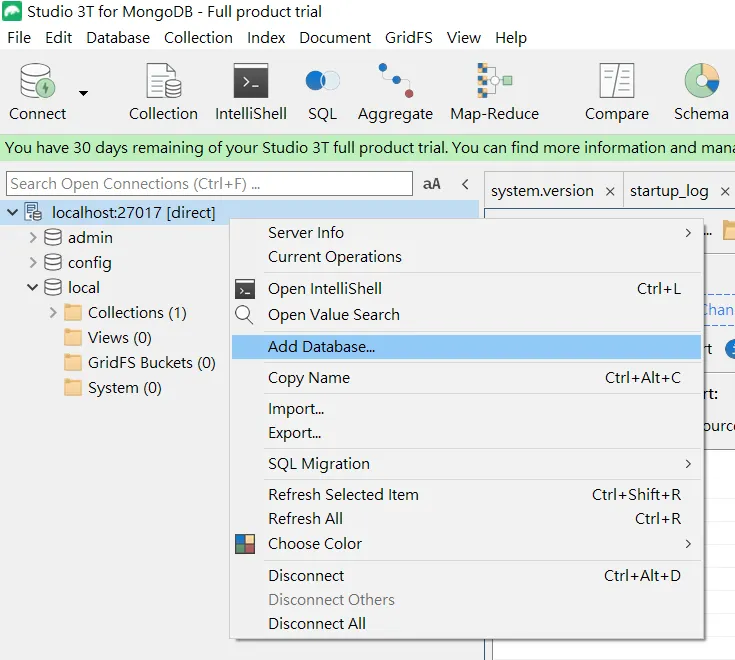Open the SQL query tool
735x660 pixels.
pos(322,82)
